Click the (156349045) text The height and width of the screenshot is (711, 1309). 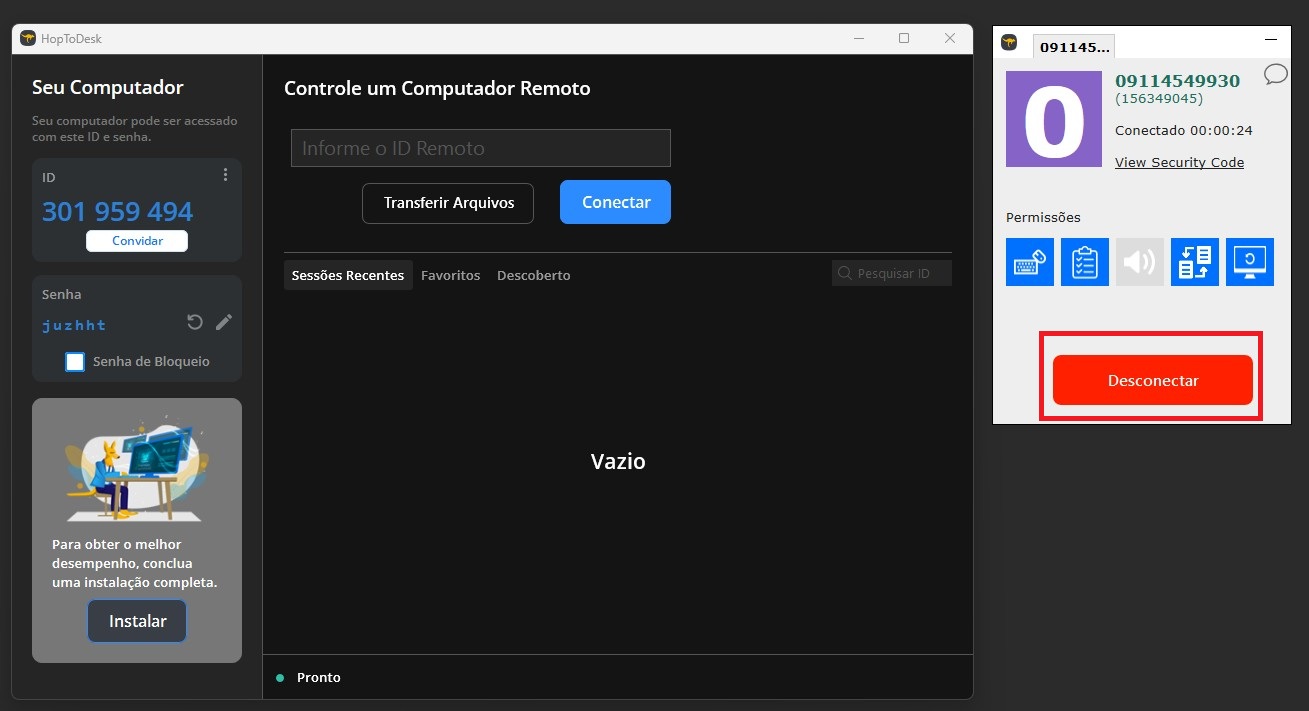[x=1159, y=99]
